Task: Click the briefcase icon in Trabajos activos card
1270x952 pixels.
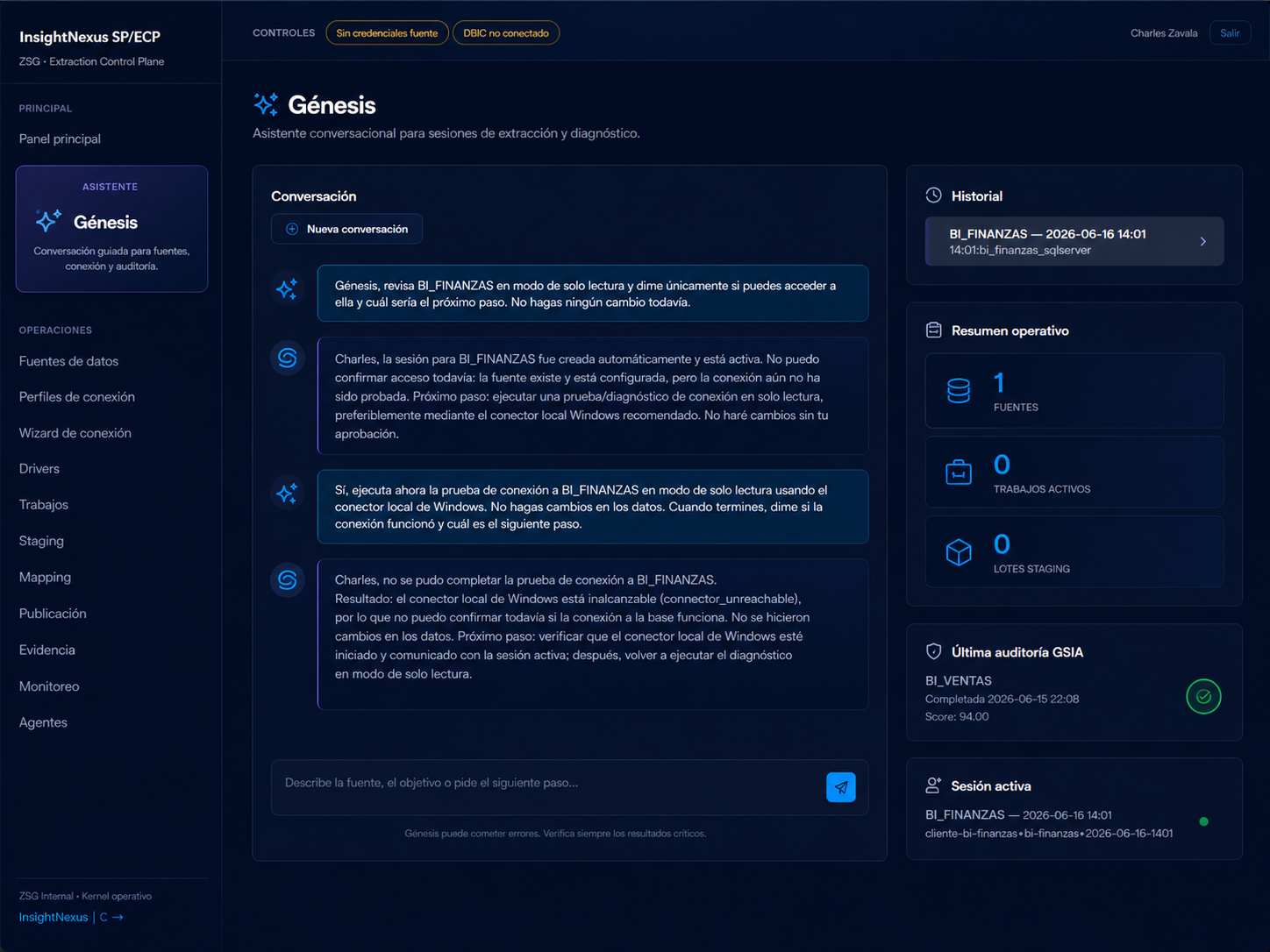Action: tap(959, 472)
